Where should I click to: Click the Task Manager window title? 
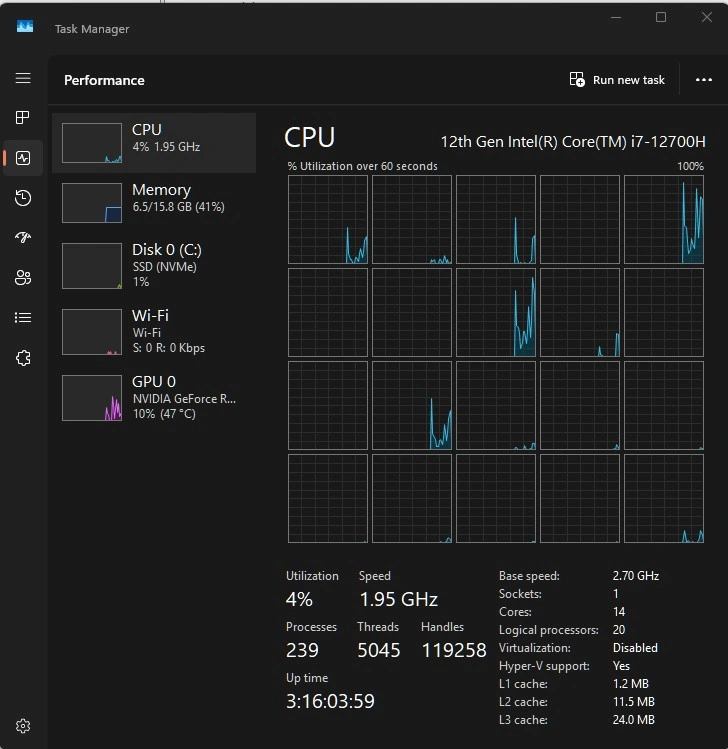point(92,29)
